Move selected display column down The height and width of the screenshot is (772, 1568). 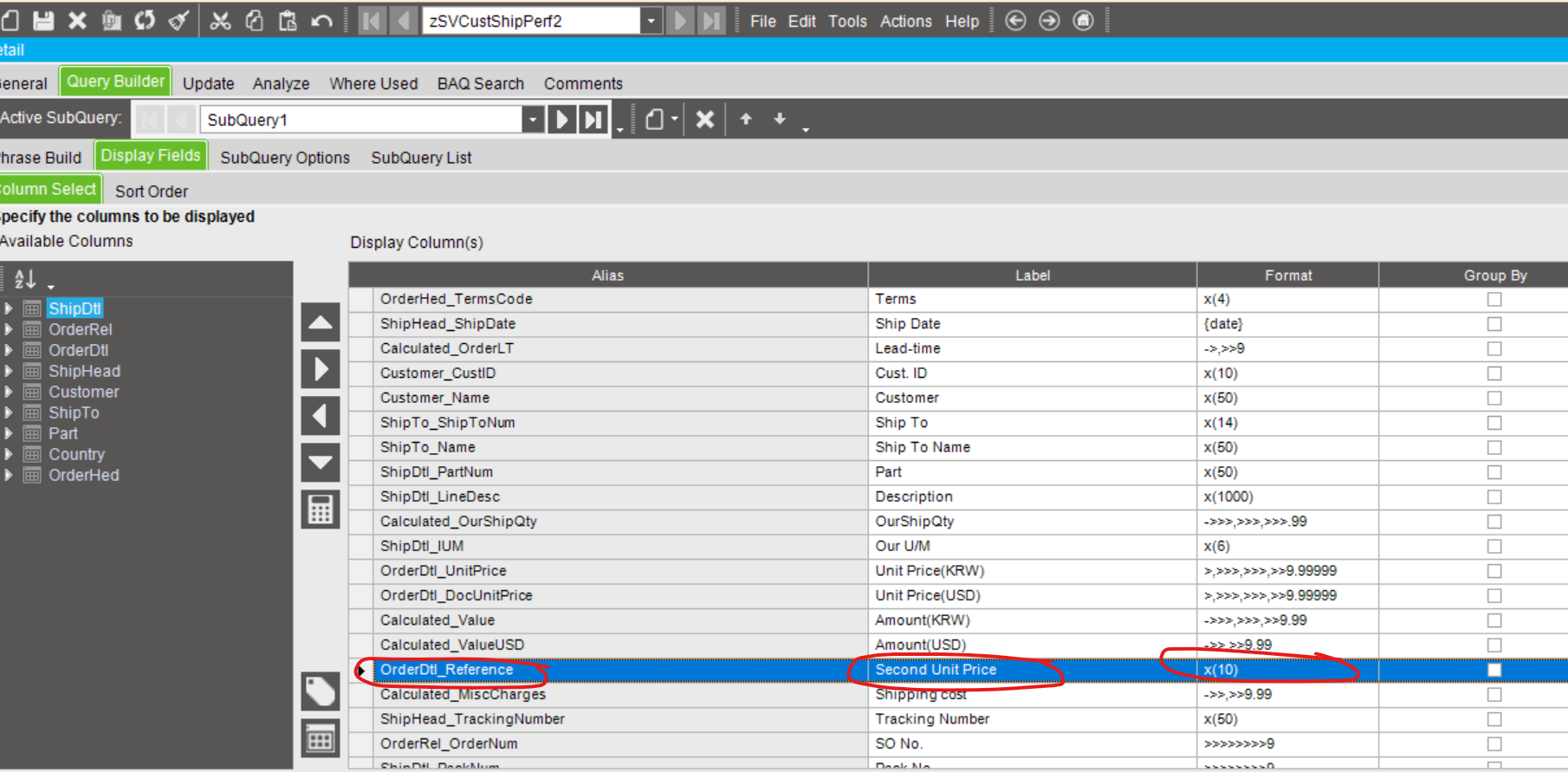(321, 463)
